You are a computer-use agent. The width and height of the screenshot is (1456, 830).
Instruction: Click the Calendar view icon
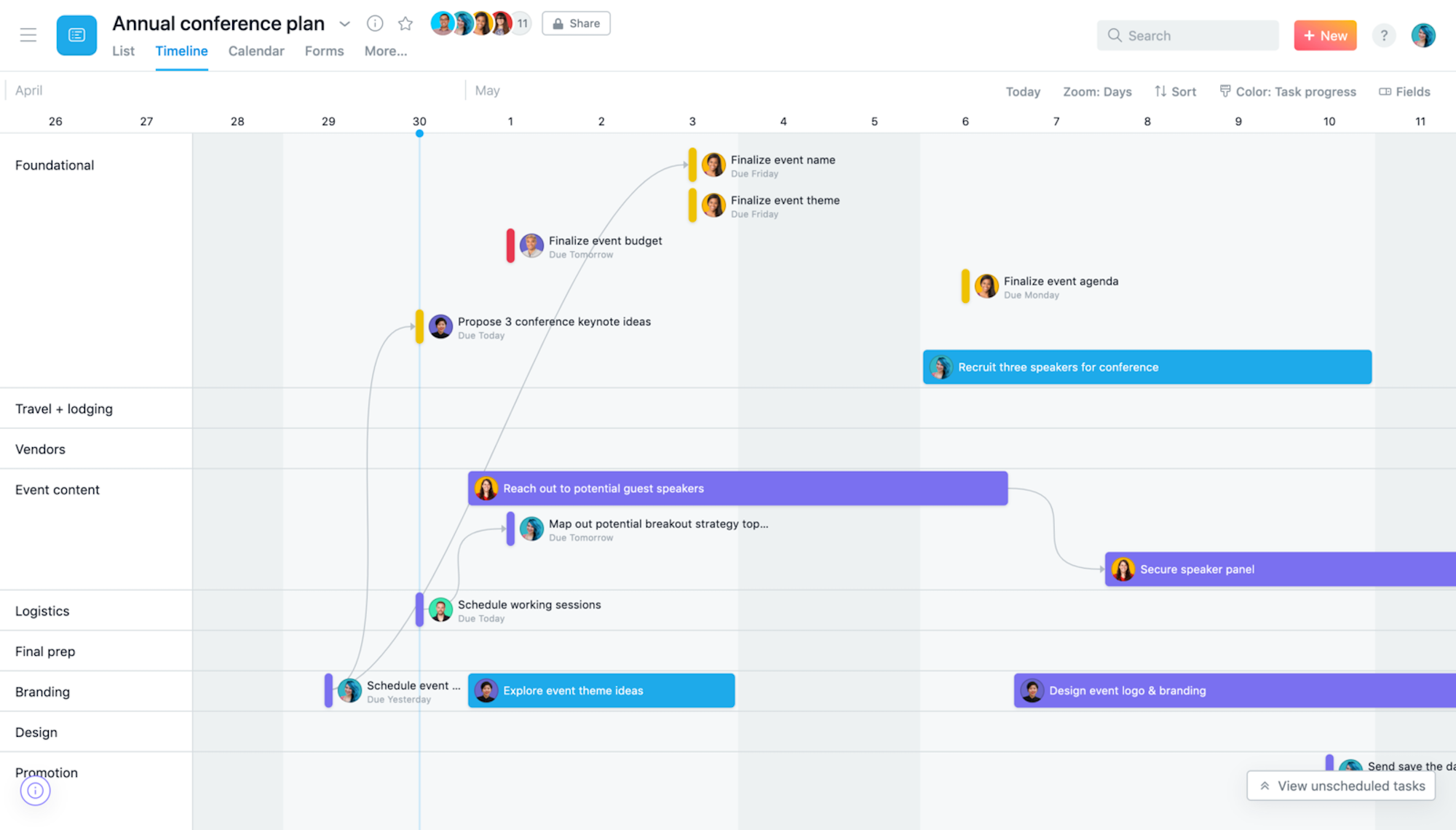pos(255,50)
